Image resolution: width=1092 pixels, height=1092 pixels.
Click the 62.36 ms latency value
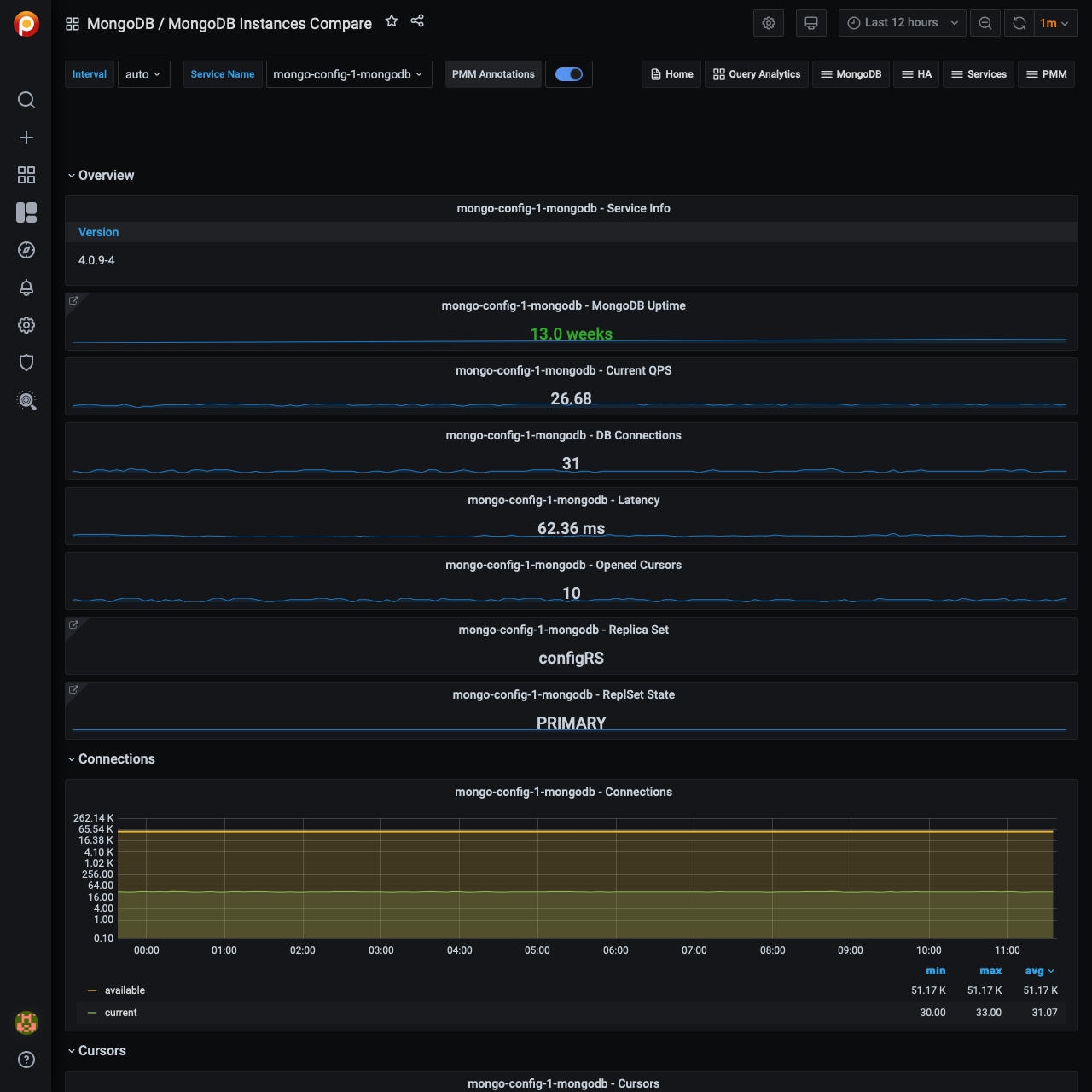click(572, 528)
